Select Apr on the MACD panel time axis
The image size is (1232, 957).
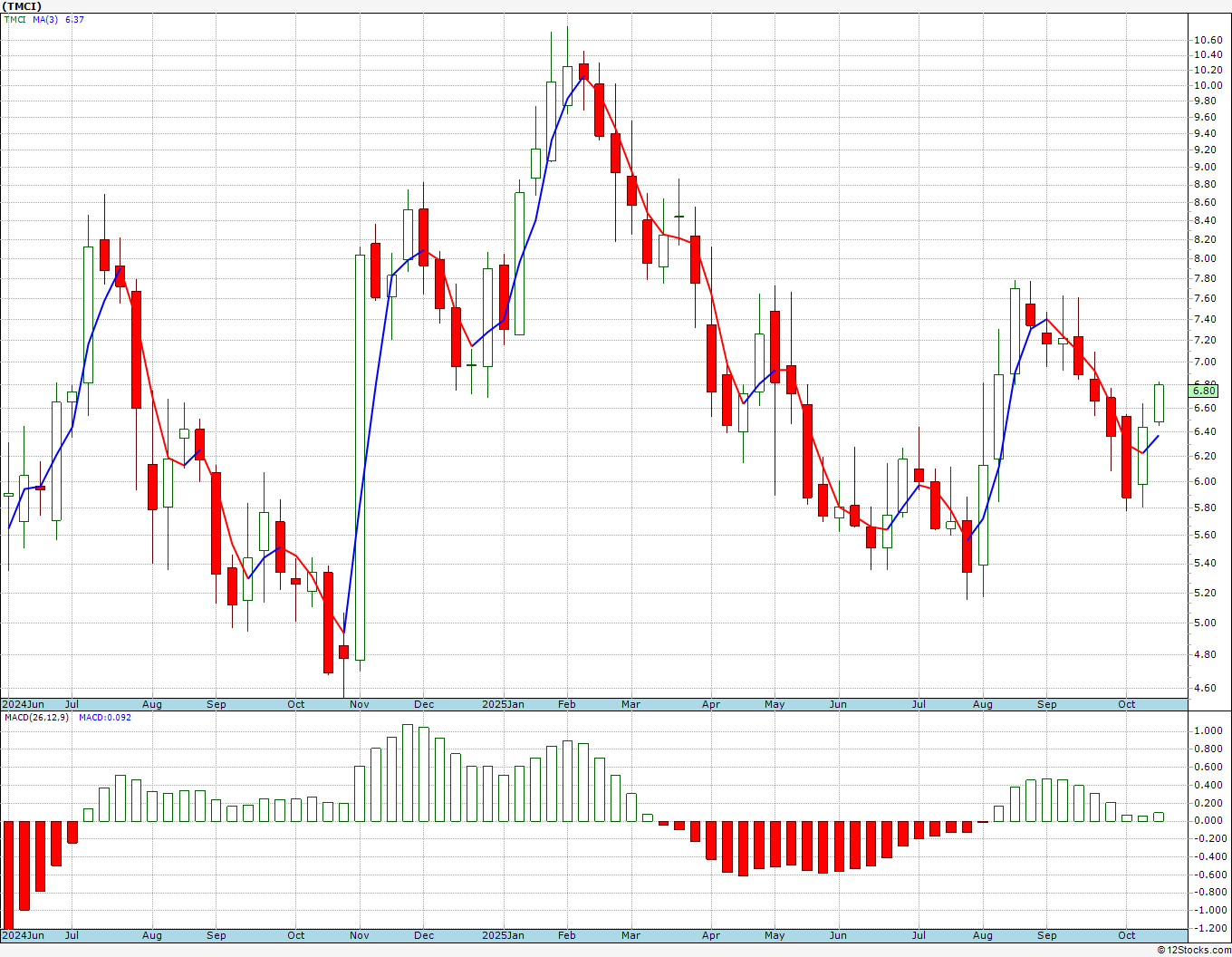711,935
